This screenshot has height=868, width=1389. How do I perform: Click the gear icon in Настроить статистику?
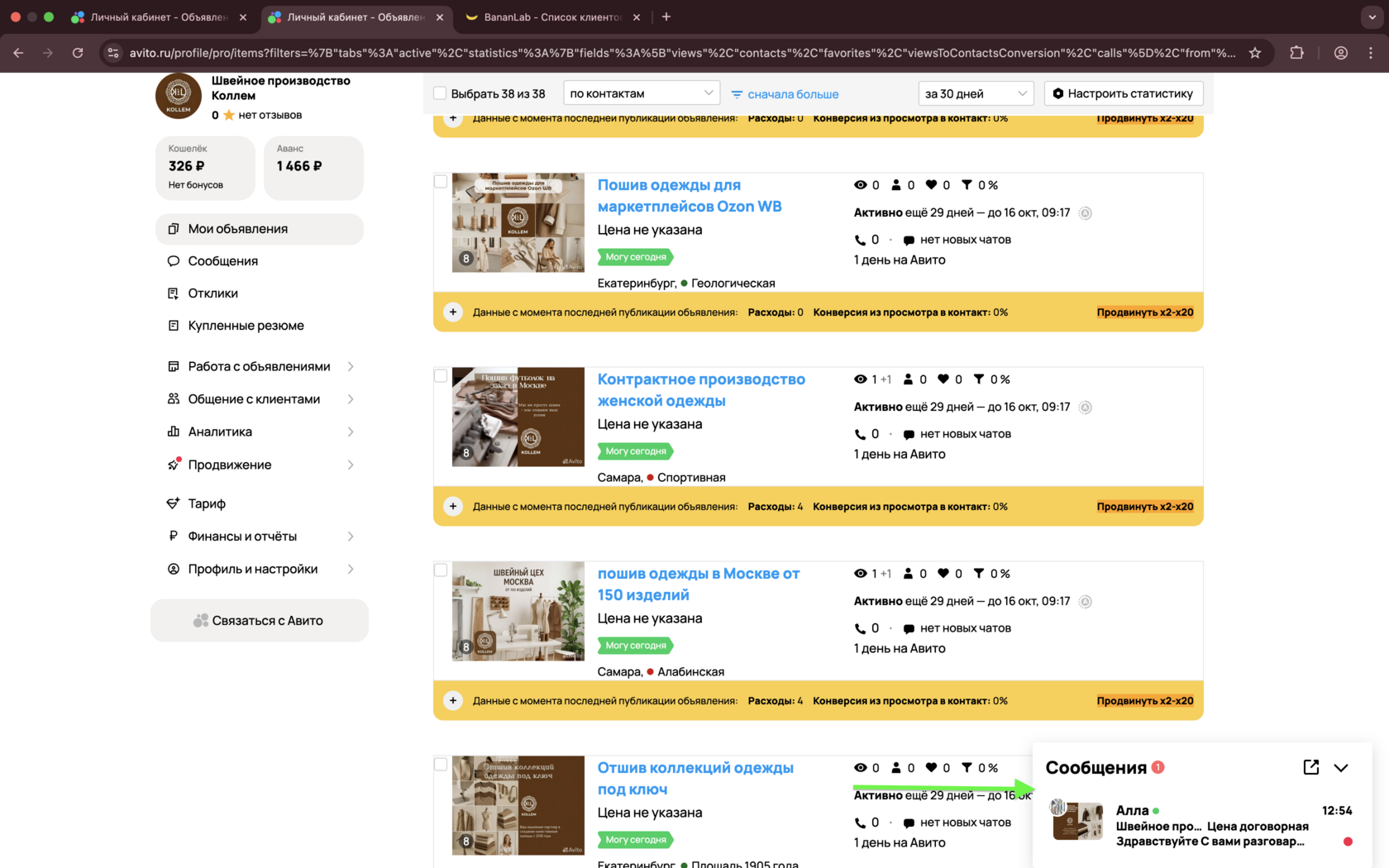1058,93
